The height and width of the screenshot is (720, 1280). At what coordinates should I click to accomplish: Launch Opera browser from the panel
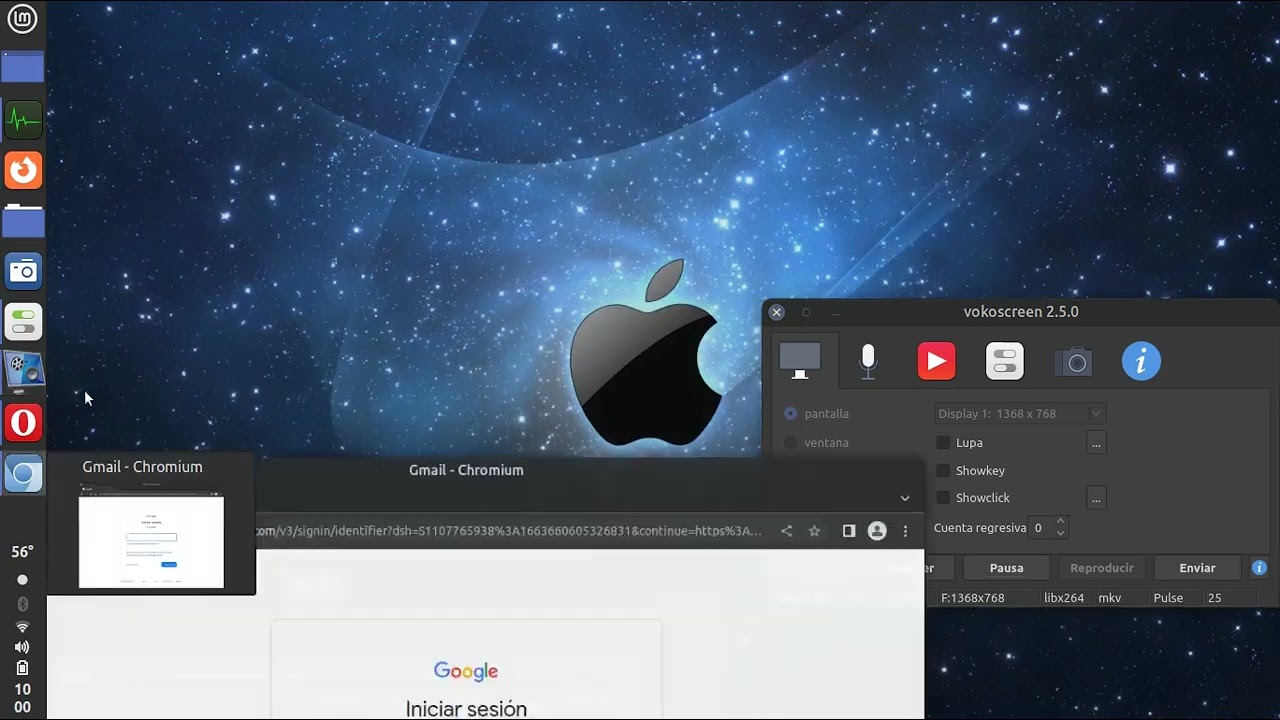coord(23,422)
